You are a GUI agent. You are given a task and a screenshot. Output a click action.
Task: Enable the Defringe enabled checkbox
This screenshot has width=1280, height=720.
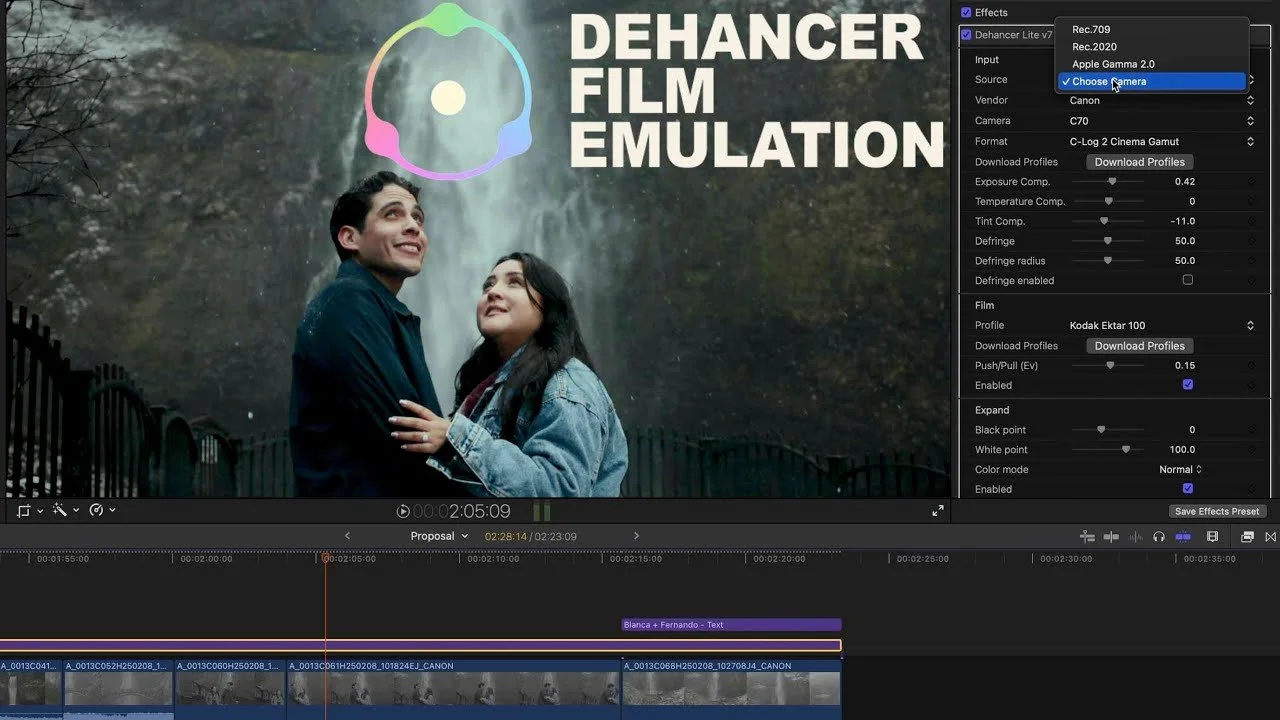1188,280
